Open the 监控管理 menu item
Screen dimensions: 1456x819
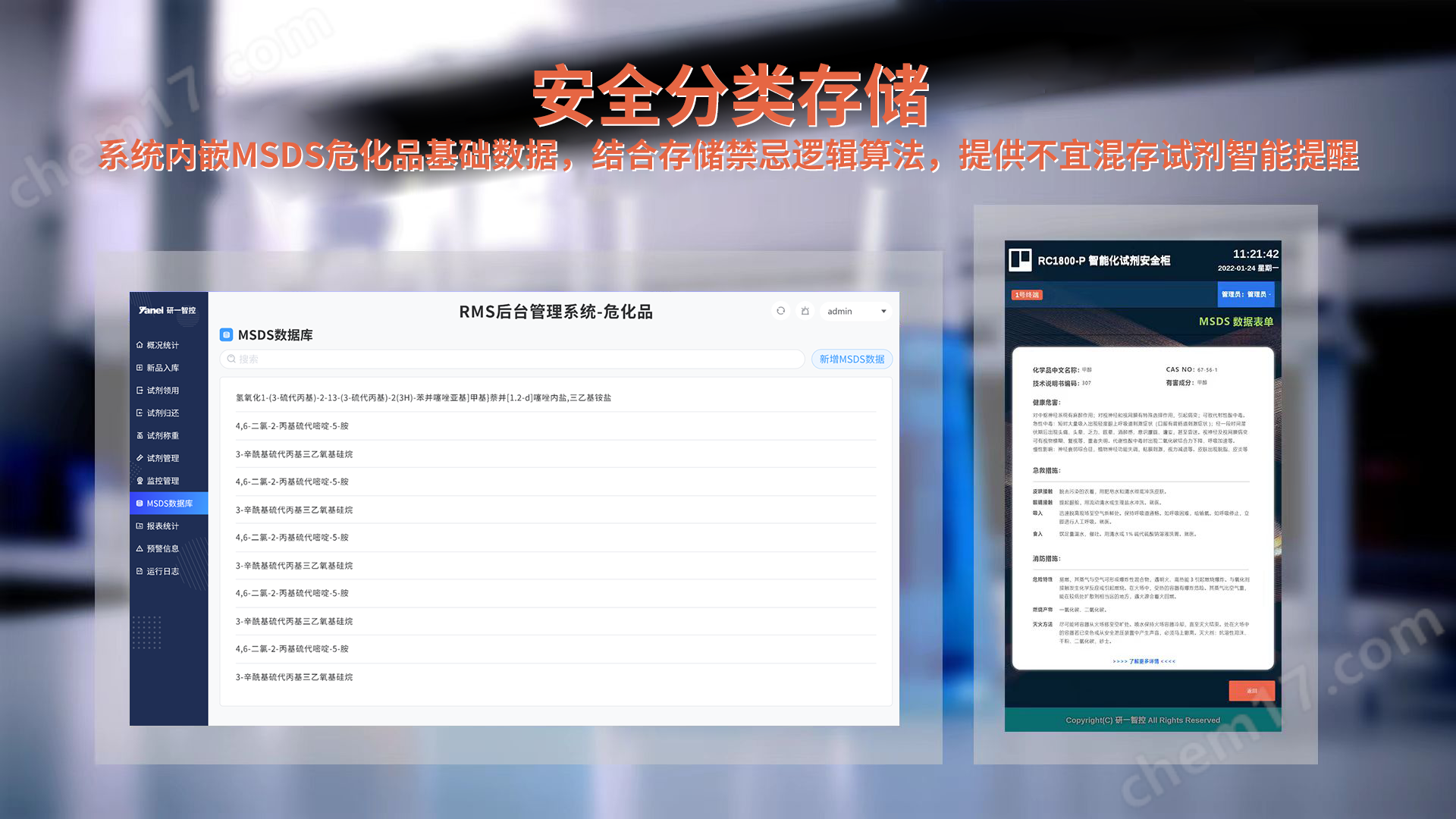(168, 481)
